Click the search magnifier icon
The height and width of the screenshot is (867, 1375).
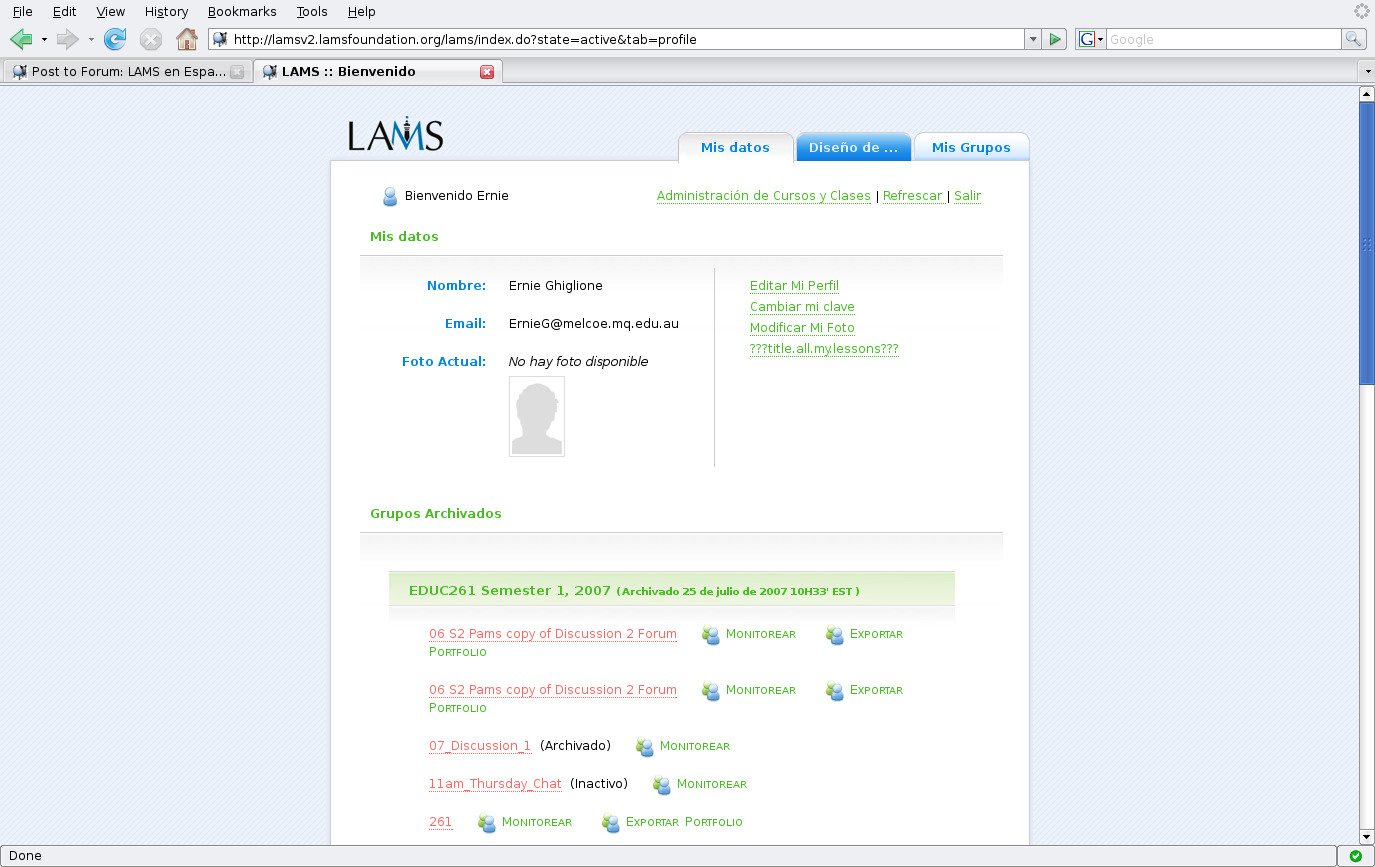point(1353,39)
